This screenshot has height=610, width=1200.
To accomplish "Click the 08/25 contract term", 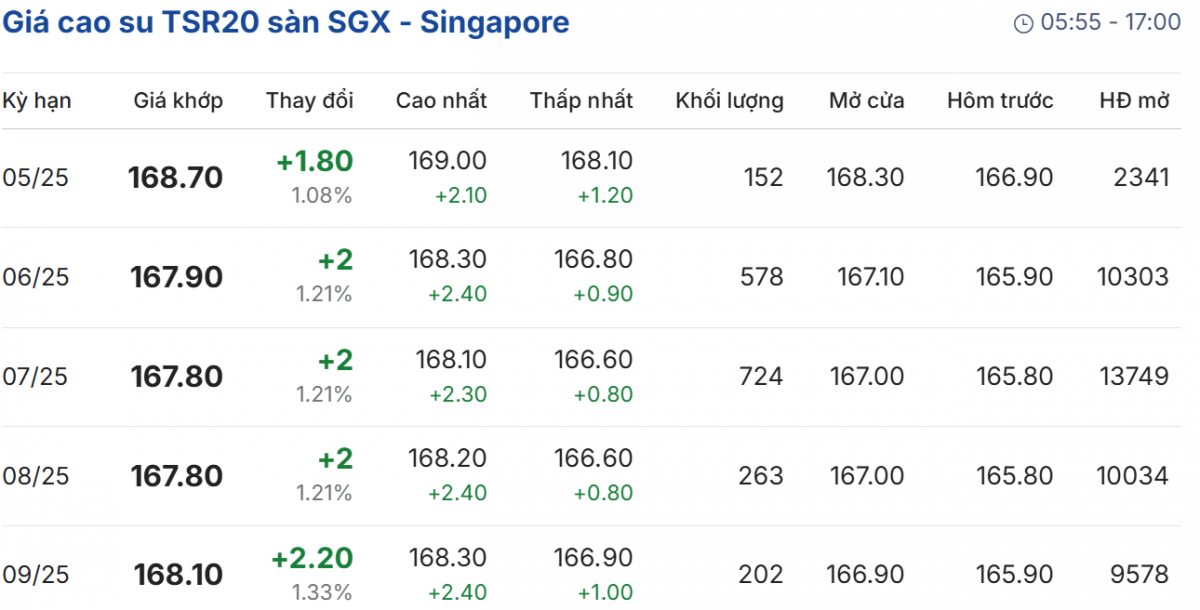I will [x=35, y=476].
